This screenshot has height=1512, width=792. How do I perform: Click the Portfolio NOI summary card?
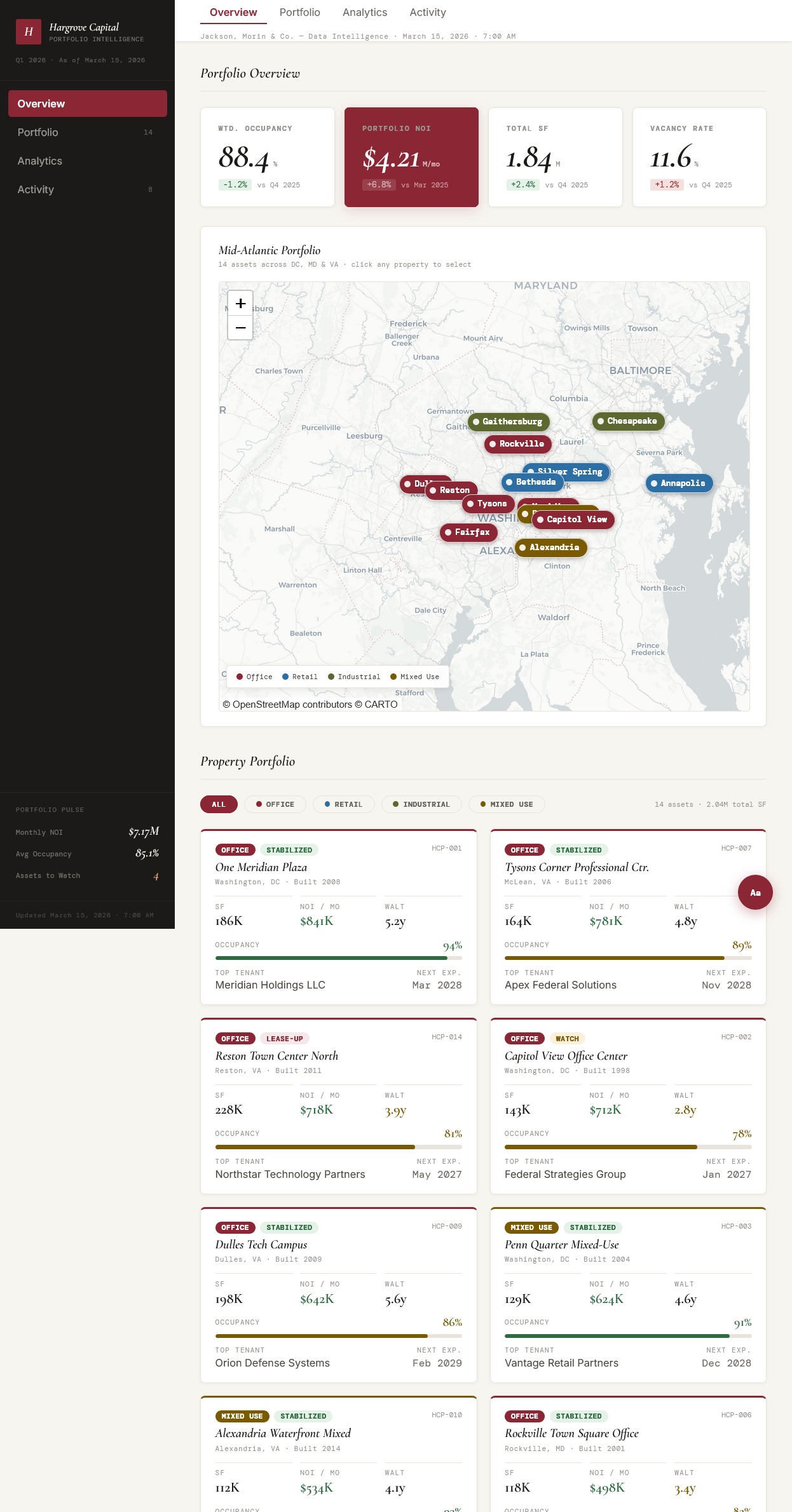coord(411,157)
